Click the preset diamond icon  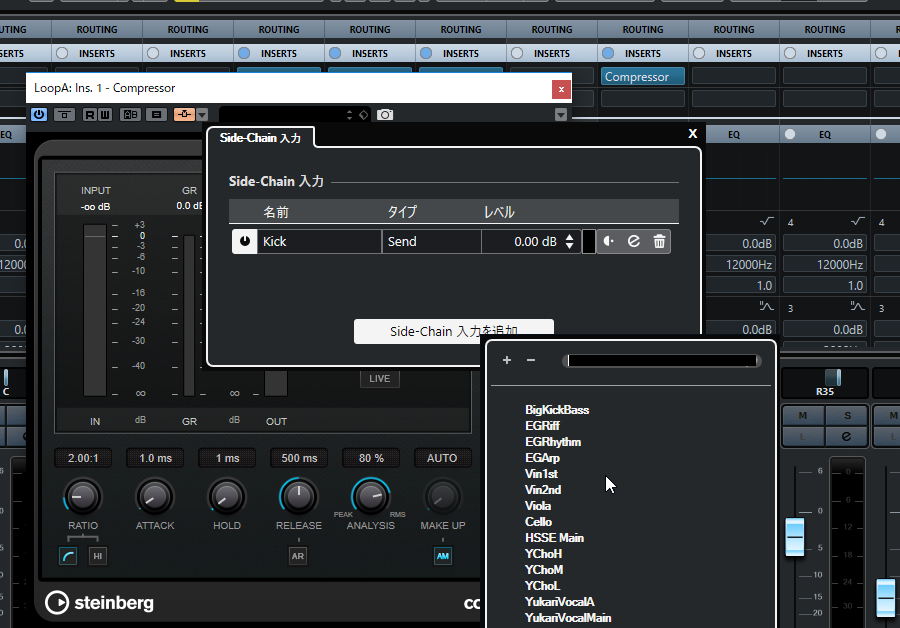click(364, 115)
